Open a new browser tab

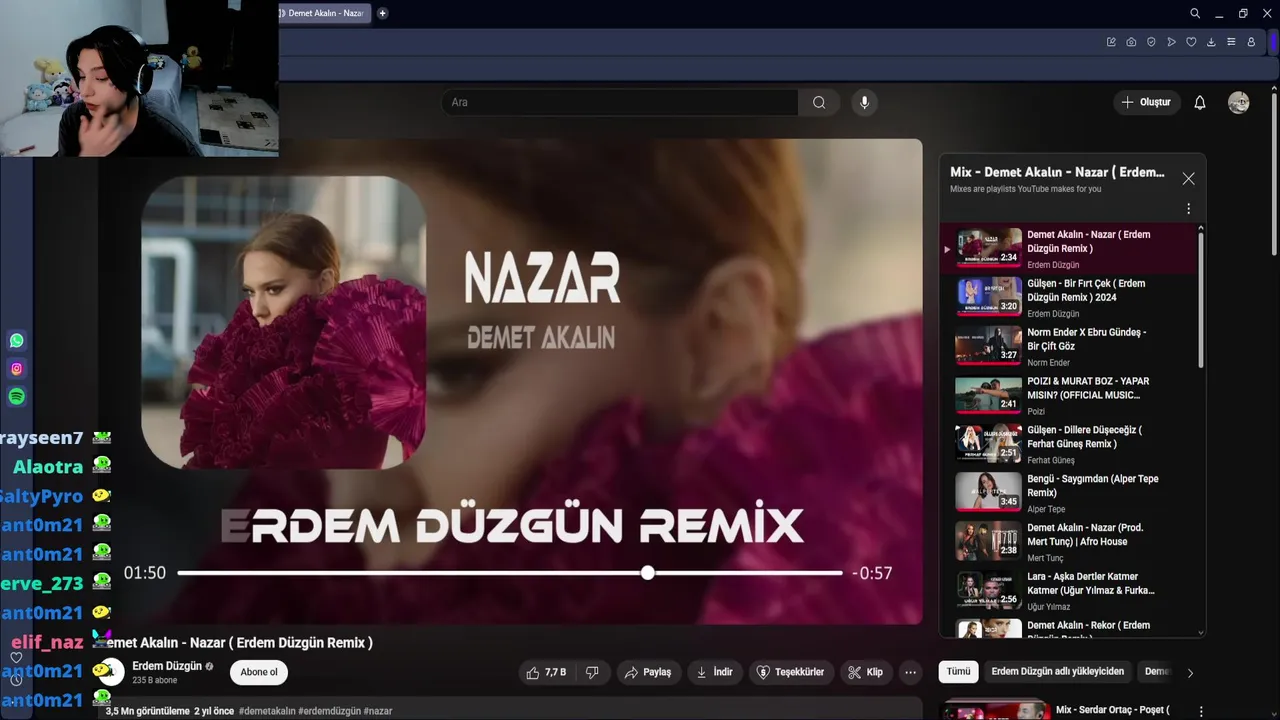click(382, 13)
